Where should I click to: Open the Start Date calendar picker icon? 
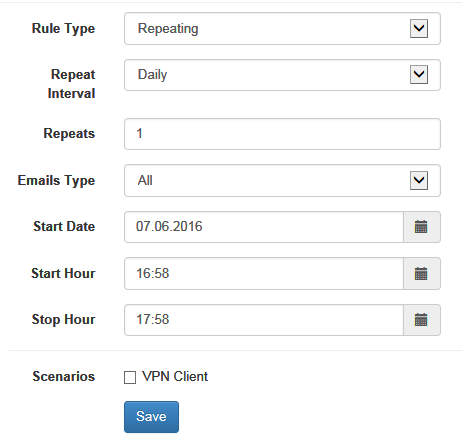[422, 227]
